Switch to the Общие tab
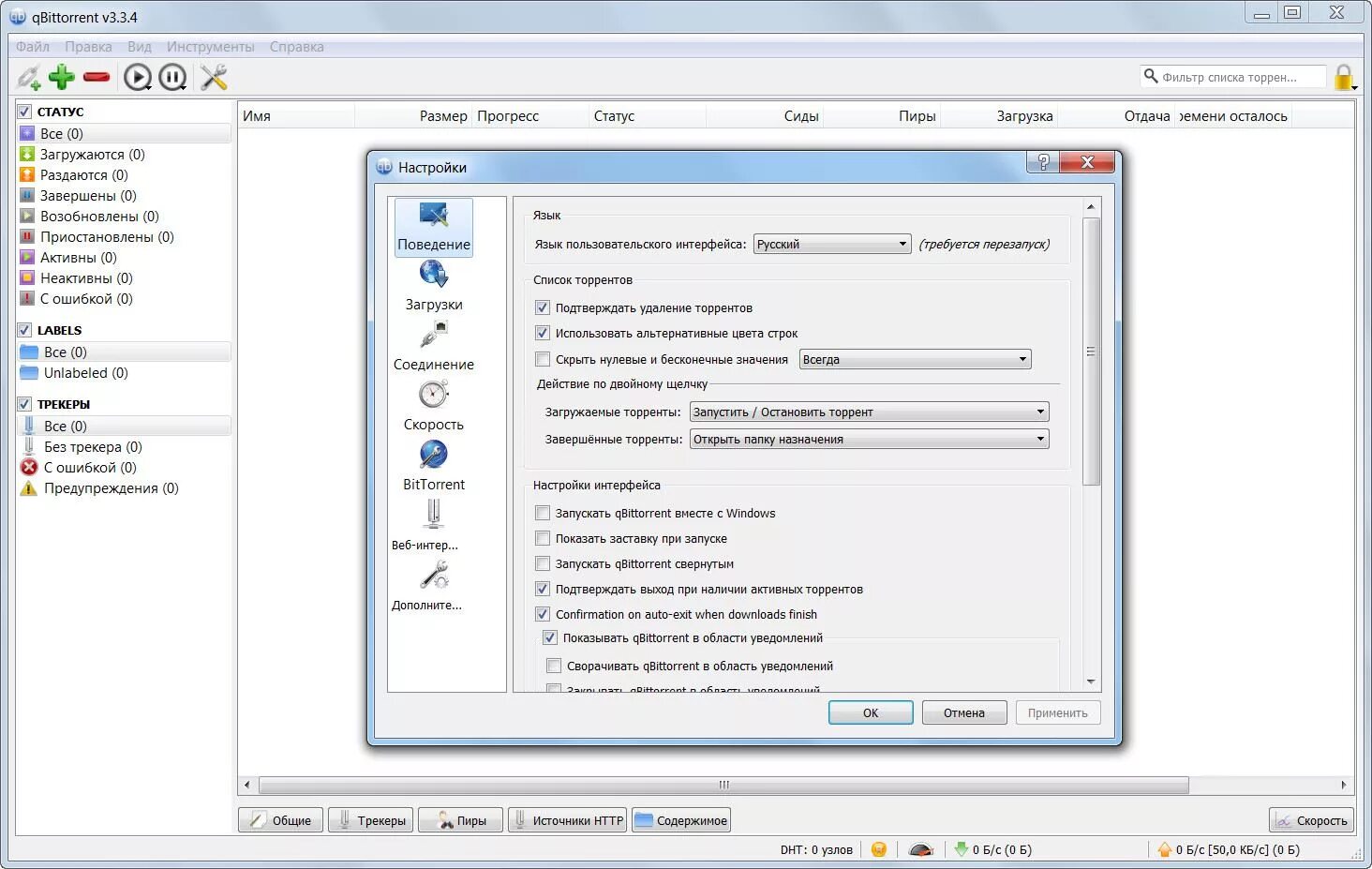 click(x=281, y=820)
